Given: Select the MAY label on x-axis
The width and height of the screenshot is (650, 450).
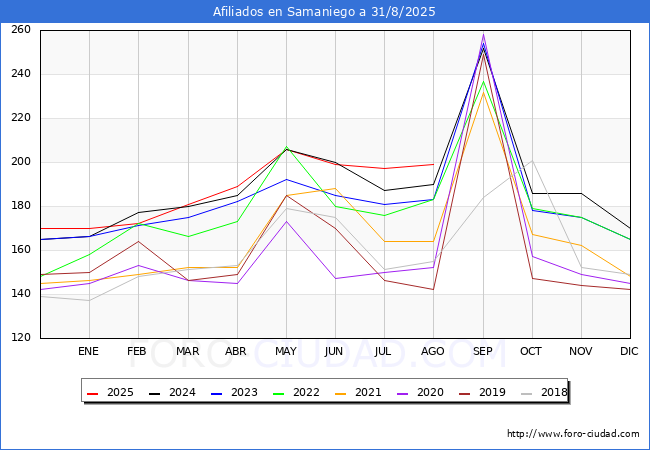Looking at the screenshot, I should click(x=286, y=352).
